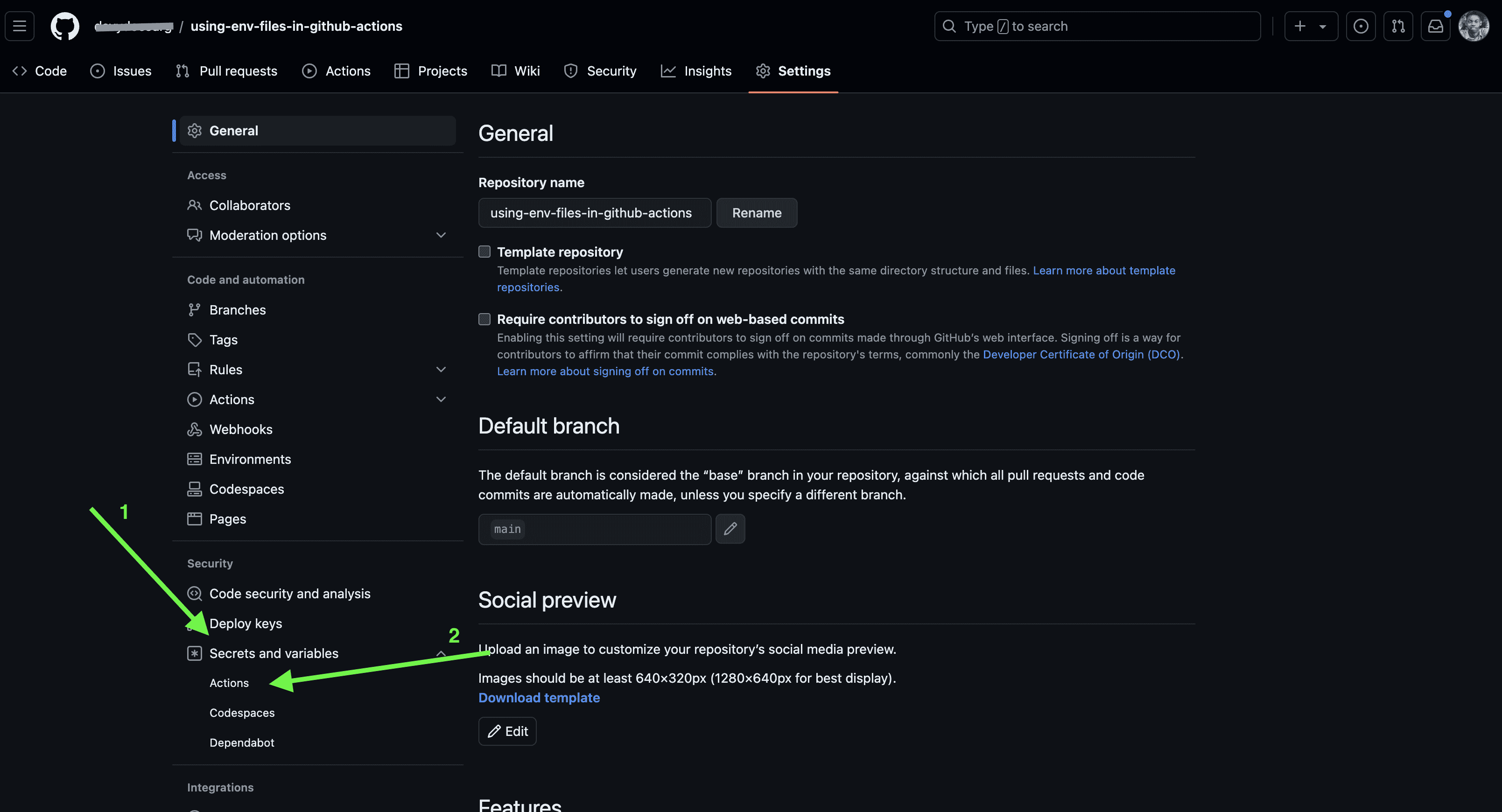Screen dimensions: 1502x812
Task: Click the sidebar Actions play icon
Action: [x=194, y=399]
